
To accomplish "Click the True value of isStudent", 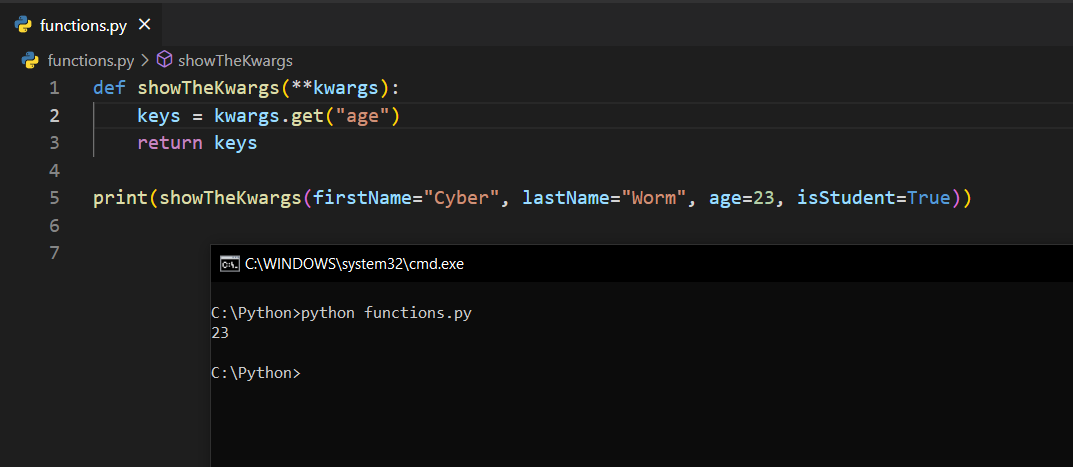I will tap(929, 198).
